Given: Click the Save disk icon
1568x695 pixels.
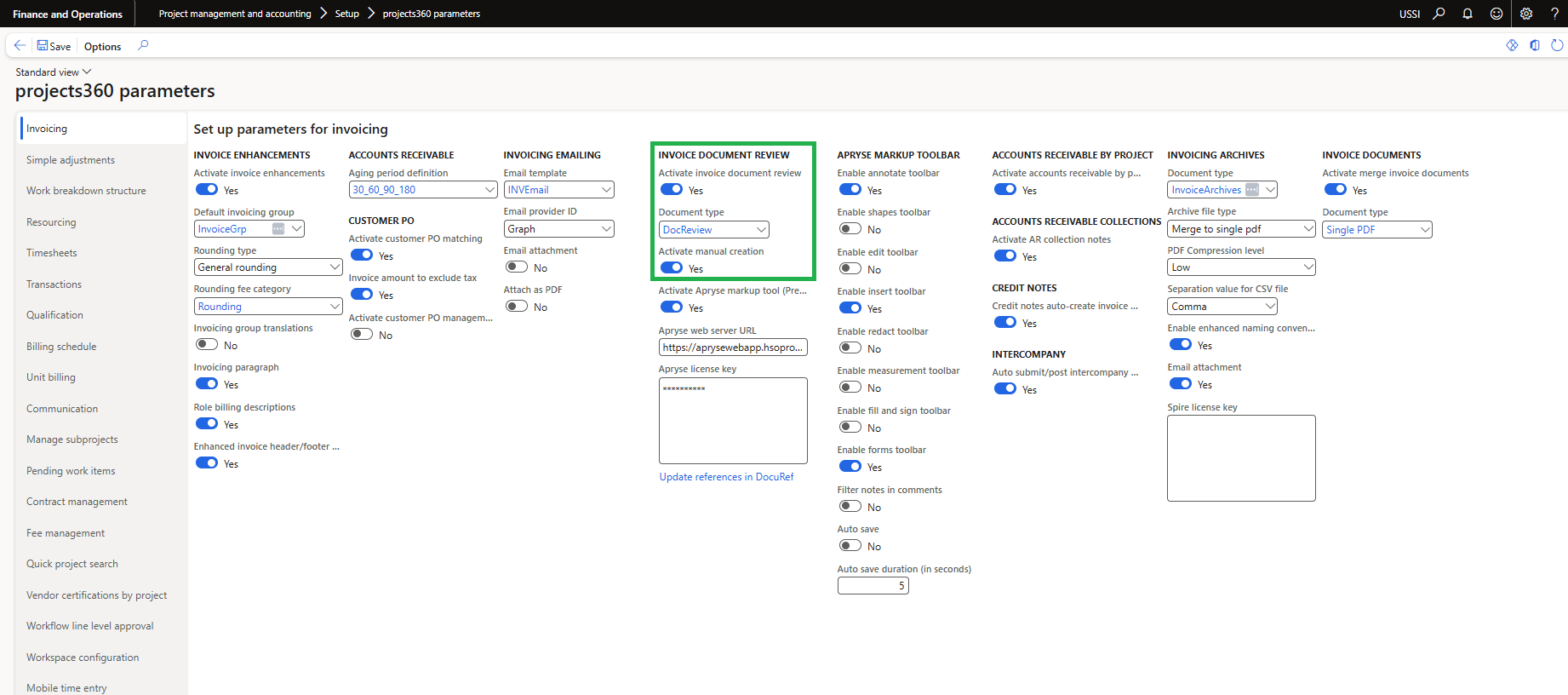Looking at the screenshot, I should pos(43,46).
